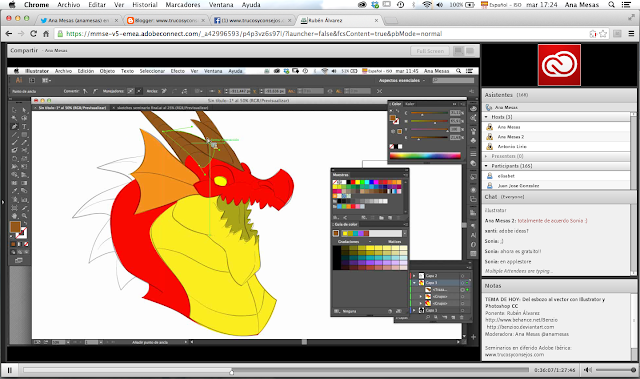Viewport: 640px width, 379px height.
Task: Click the playback volume slider
Action: 616,370
